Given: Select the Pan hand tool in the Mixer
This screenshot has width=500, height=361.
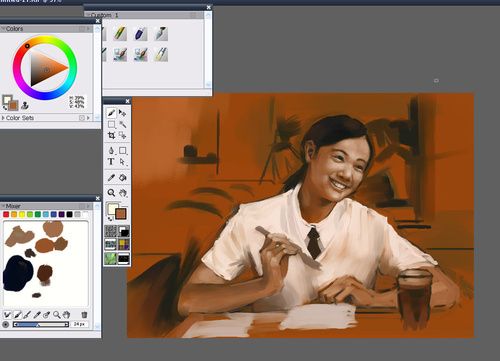Looking at the screenshot, I should 66,314.
